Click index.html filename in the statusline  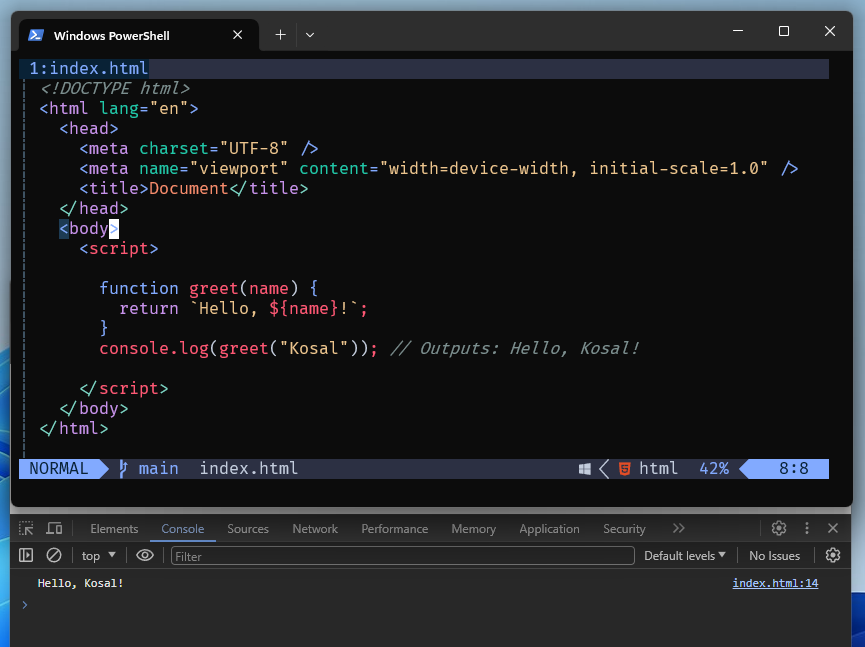(248, 469)
